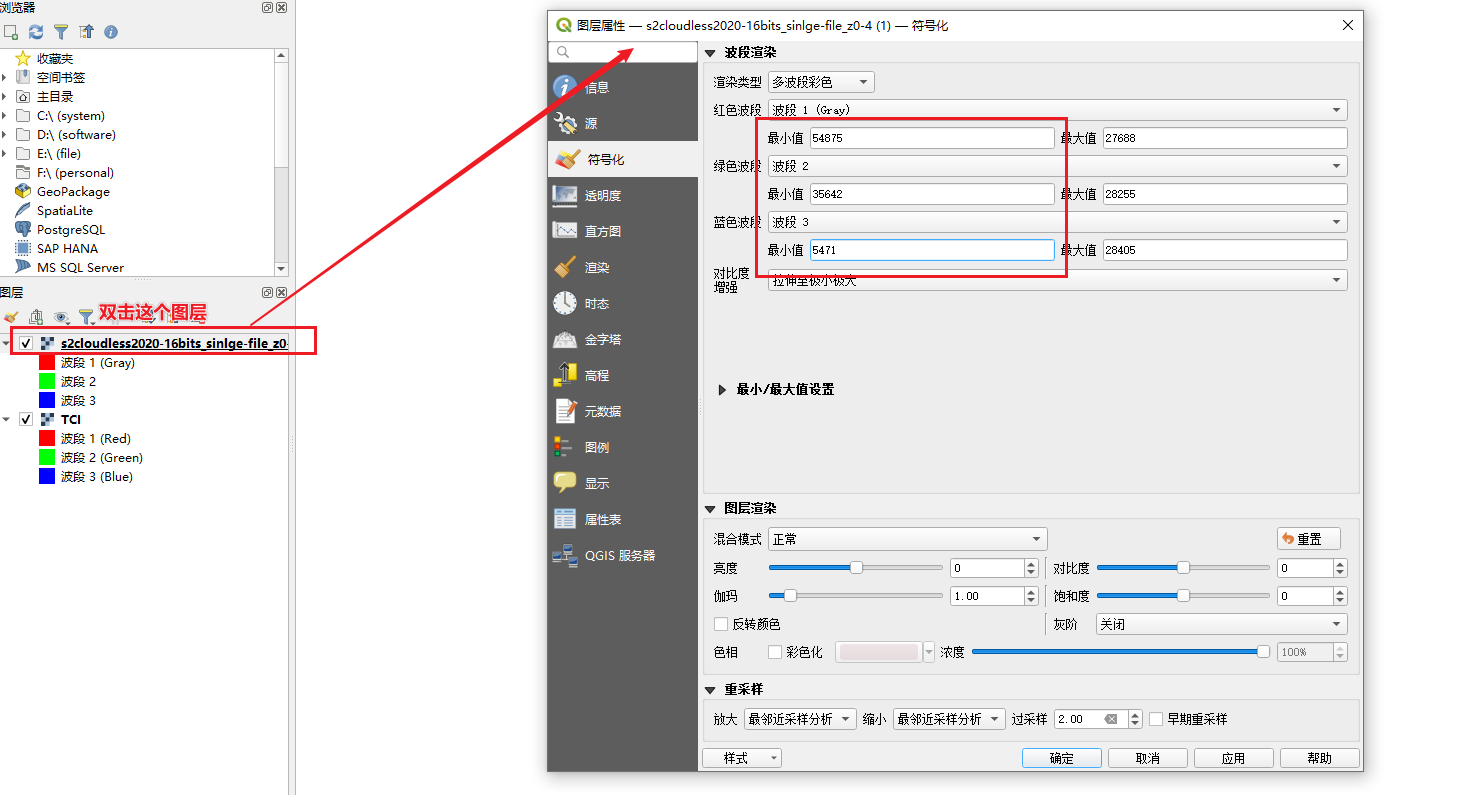The image size is (1478, 795).
Task: Open the 时态 tab
Action: [623, 303]
